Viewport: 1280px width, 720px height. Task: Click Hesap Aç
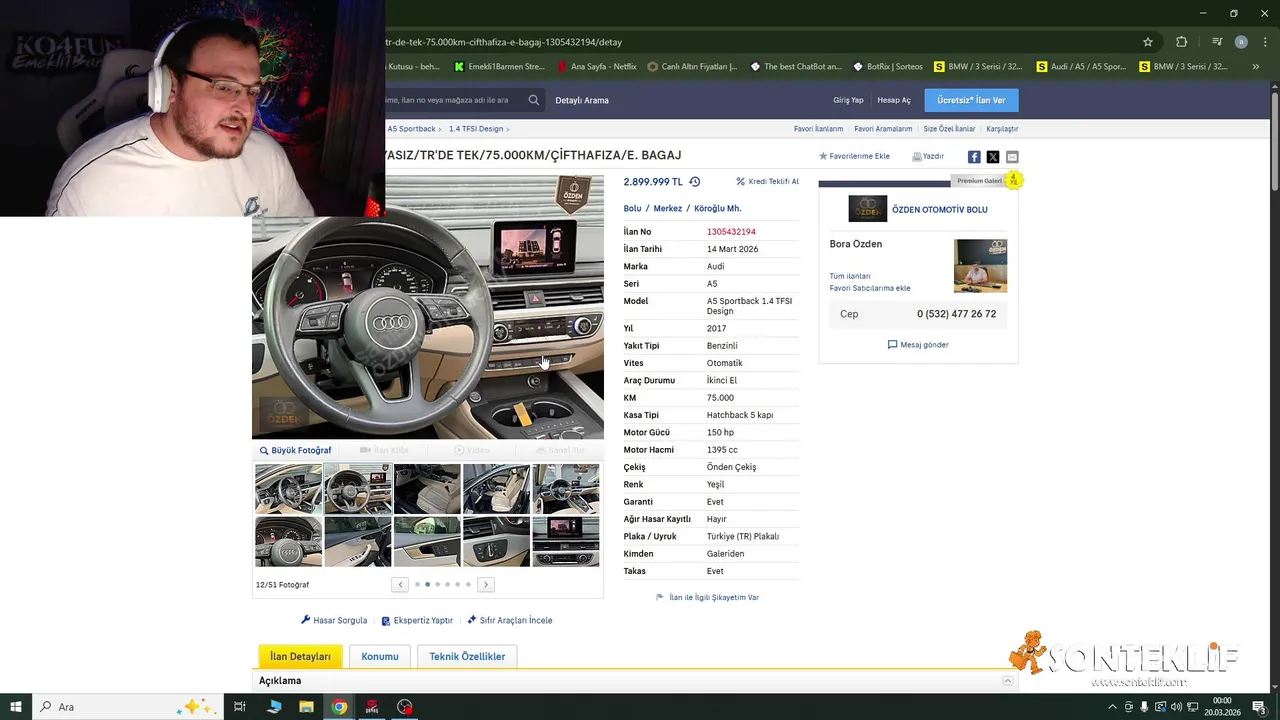pyautogui.click(x=894, y=100)
